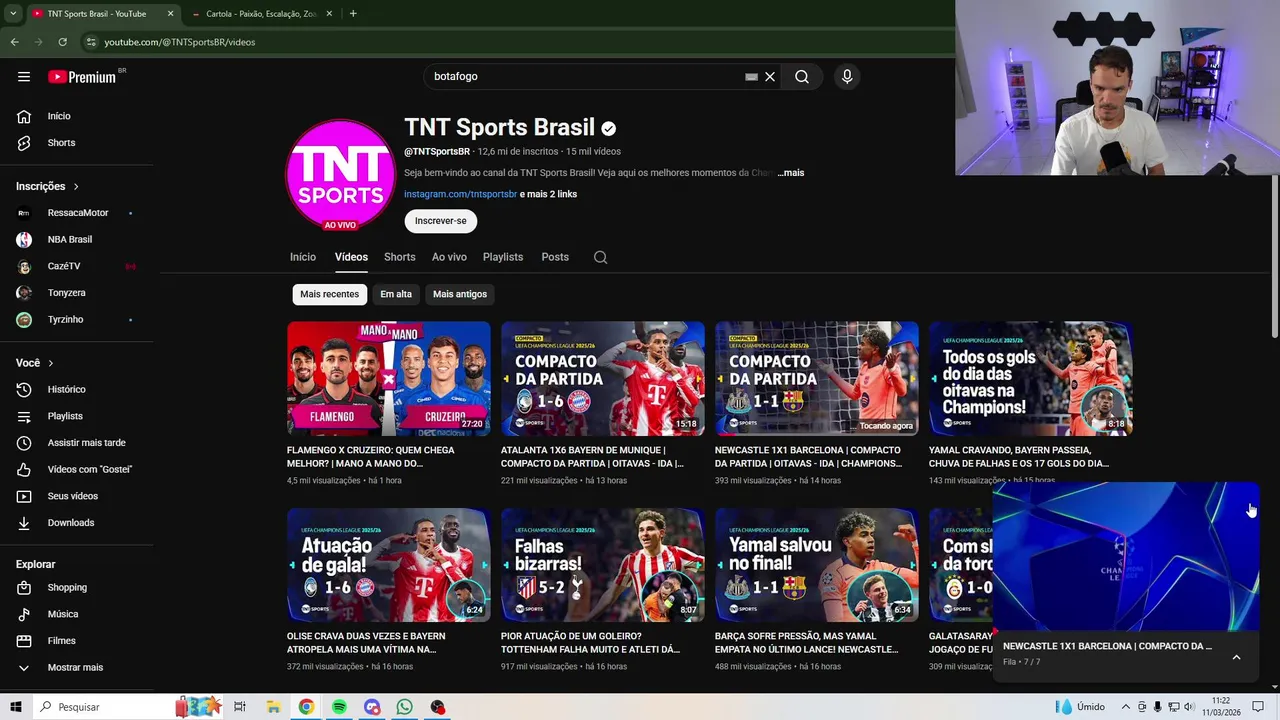Viewport: 1280px width, 720px height.
Task: Open Atalanta 1x6 Bayern compacto thumbnail
Action: 603,379
